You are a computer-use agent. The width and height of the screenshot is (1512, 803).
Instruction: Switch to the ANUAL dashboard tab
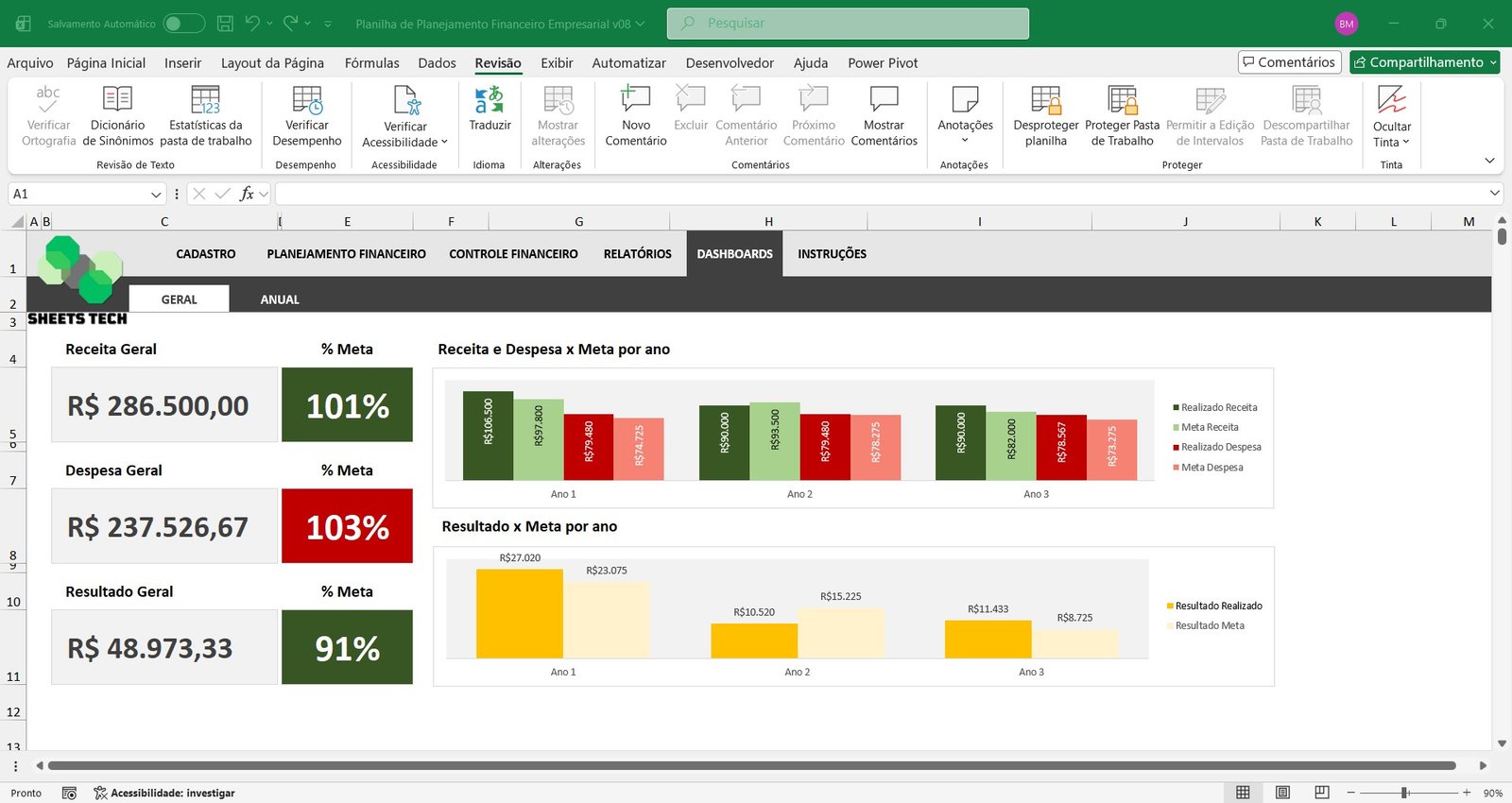point(280,299)
